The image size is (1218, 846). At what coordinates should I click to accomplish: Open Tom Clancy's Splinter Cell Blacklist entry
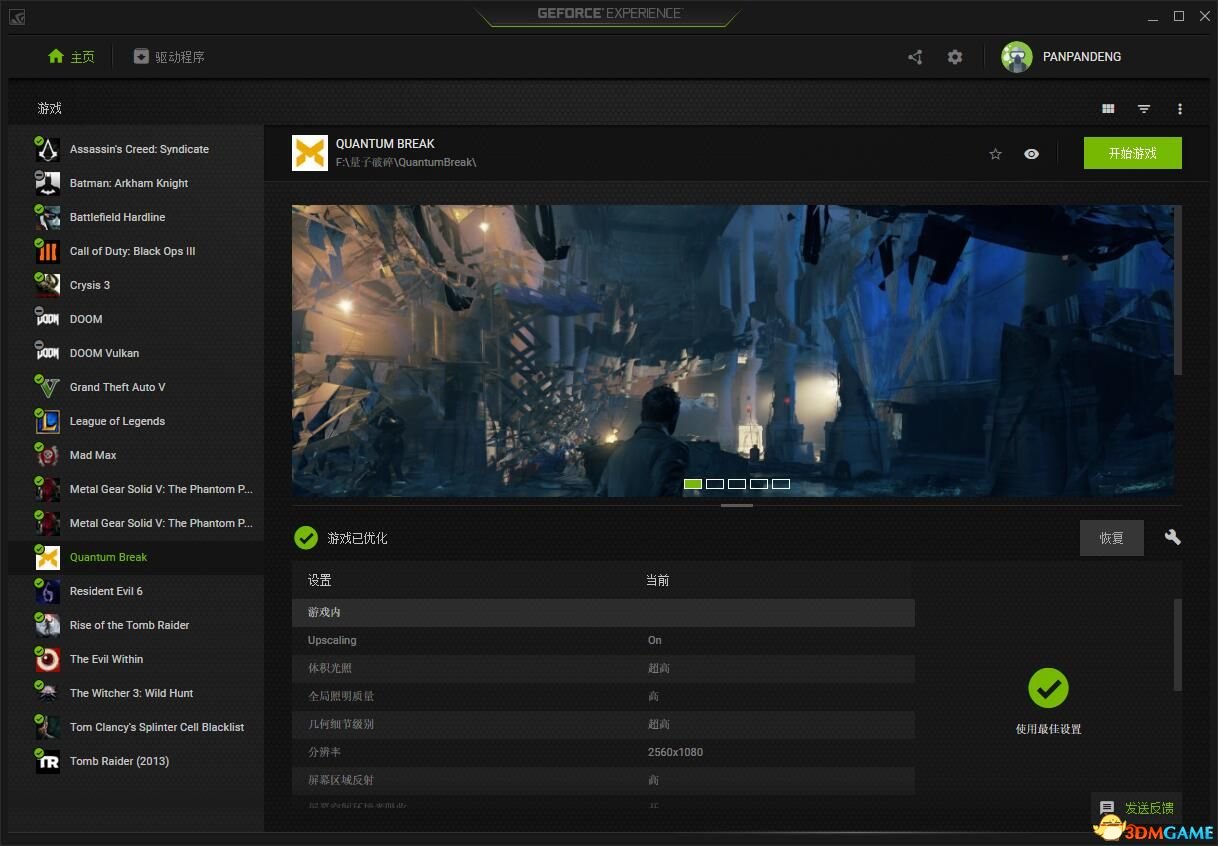[136, 727]
